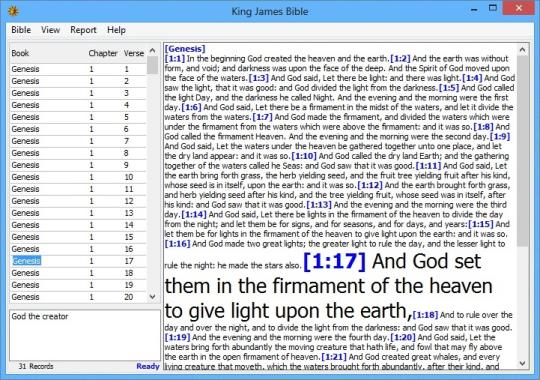540x380 pixels.
Task: Select the Genesis 1 verse 16 row
Action: click(x=78, y=249)
